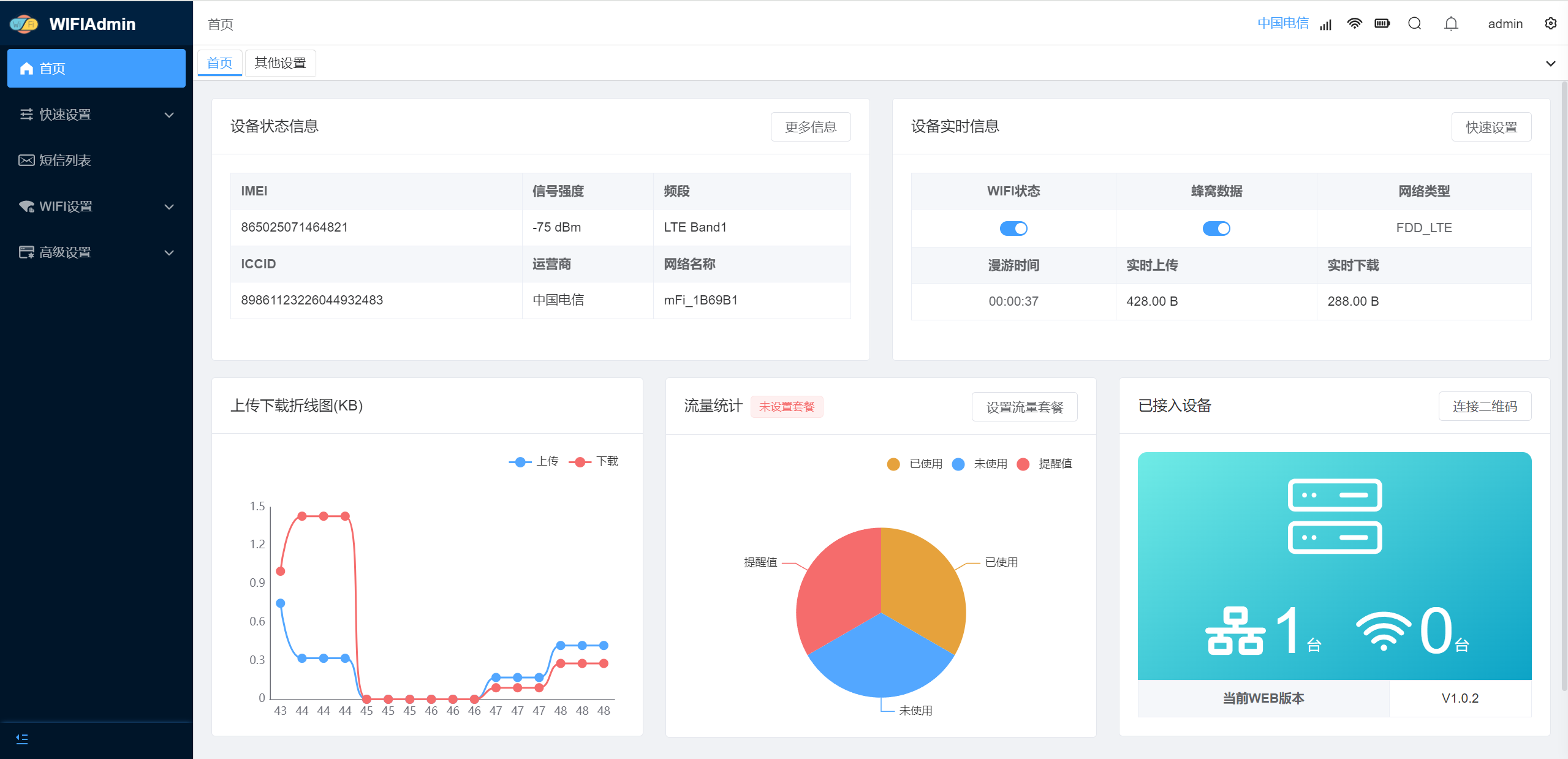Open the tab bar dropdown chevron
The width and height of the screenshot is (1568, 759).
coord(1551,63)
